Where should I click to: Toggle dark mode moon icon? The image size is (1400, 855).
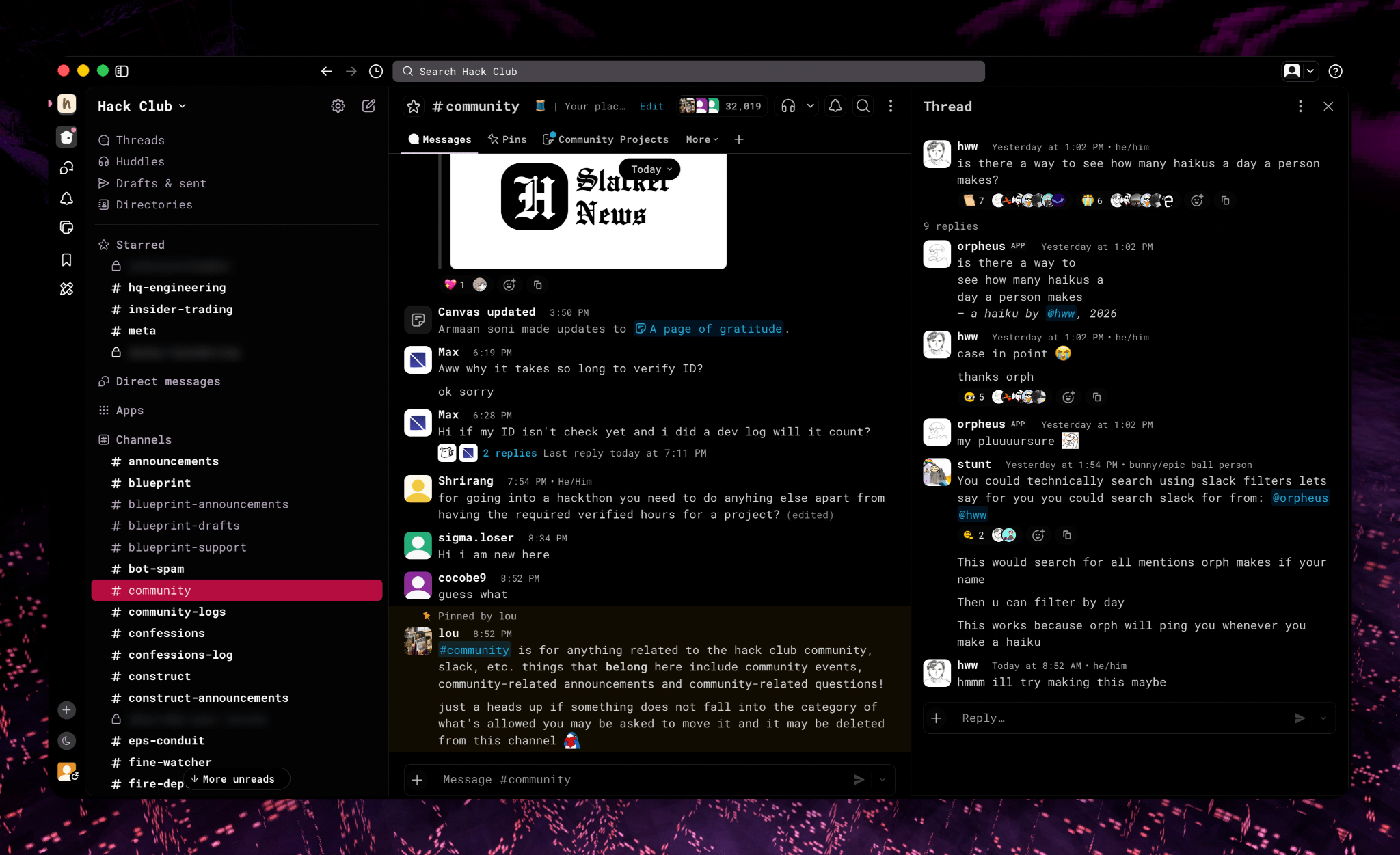click(x=66, y=741)
